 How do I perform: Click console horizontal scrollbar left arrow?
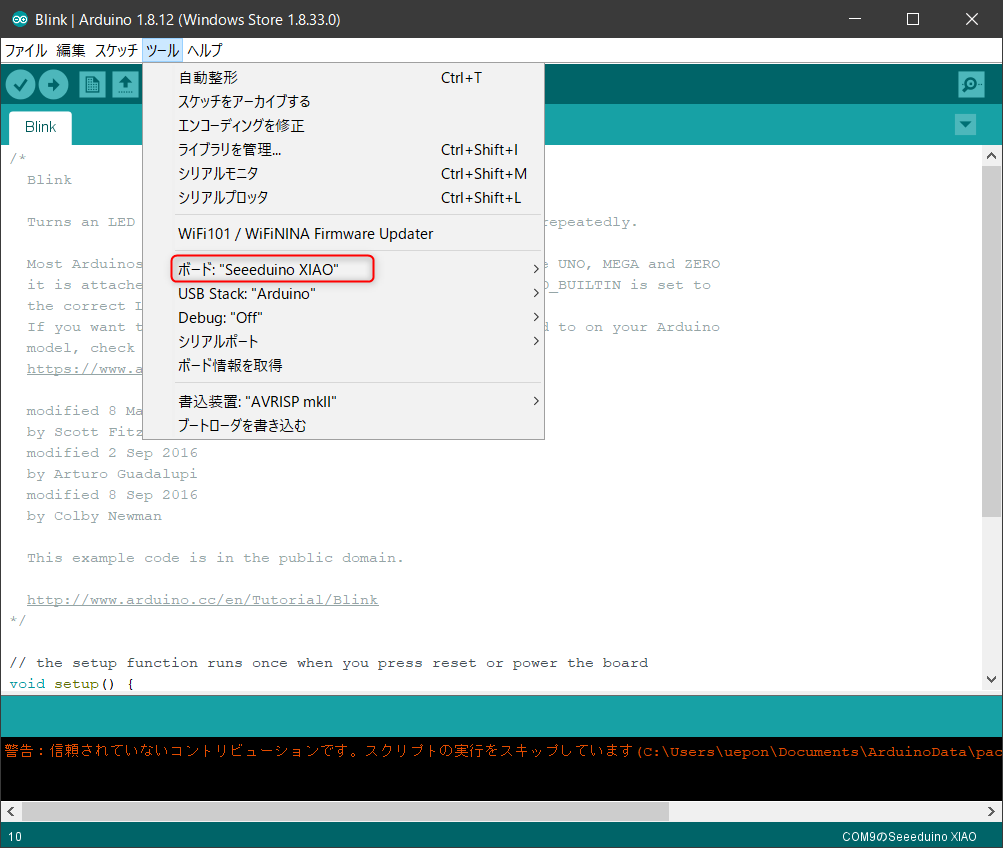click(x=10, y=811)
